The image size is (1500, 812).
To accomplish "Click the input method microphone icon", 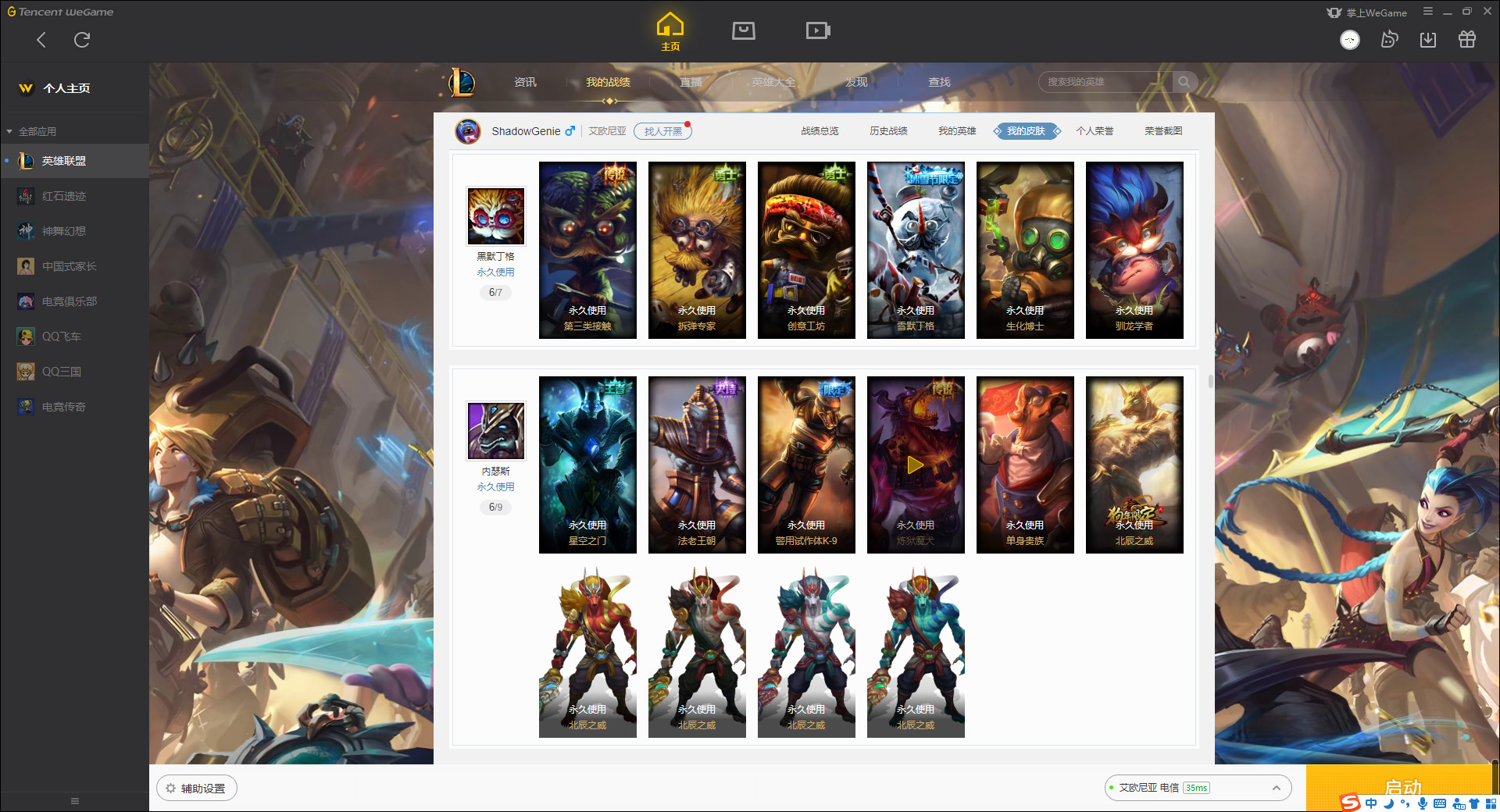I will [1423, 803].
